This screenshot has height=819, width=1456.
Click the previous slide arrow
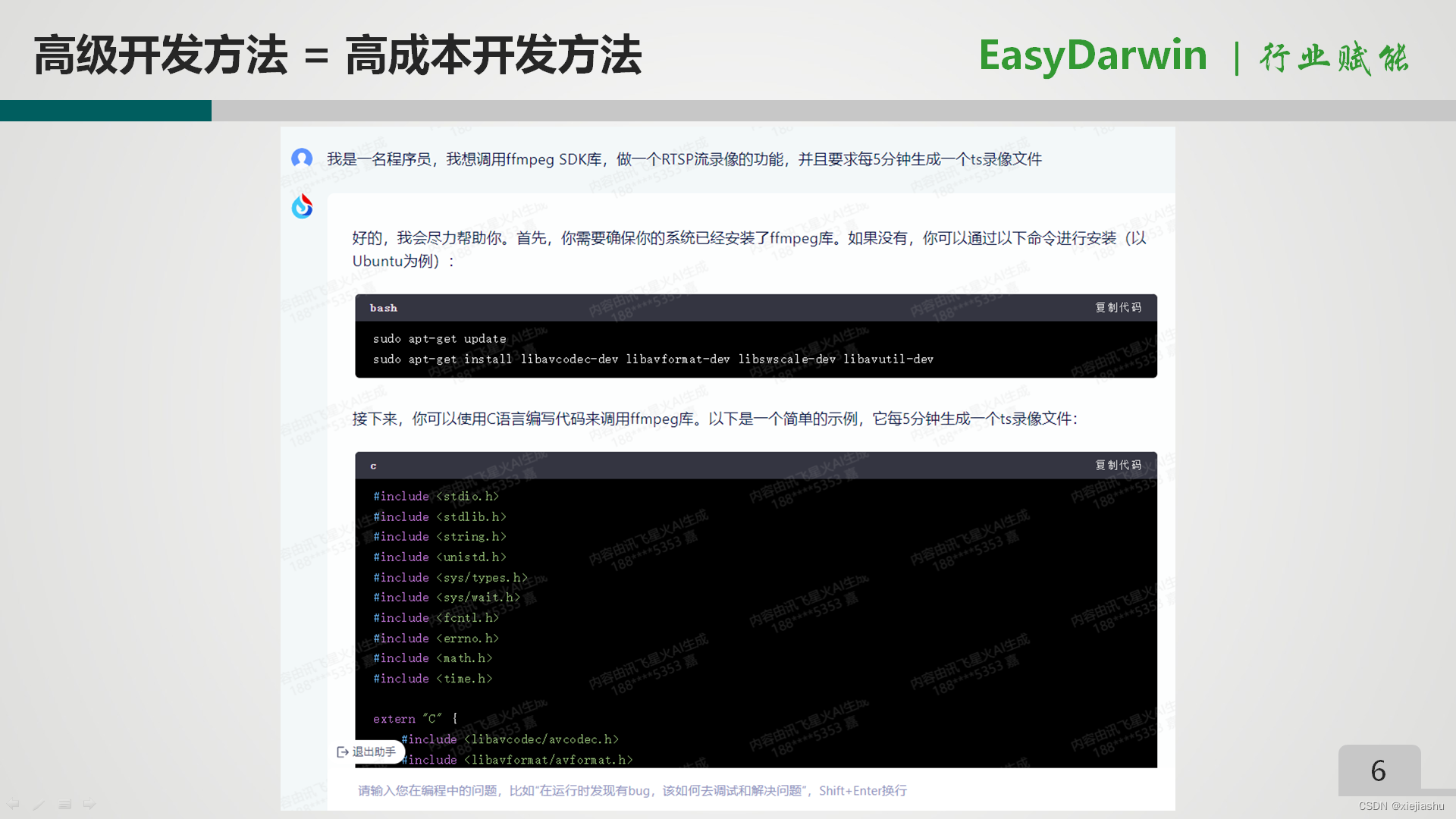pos(14,804)
